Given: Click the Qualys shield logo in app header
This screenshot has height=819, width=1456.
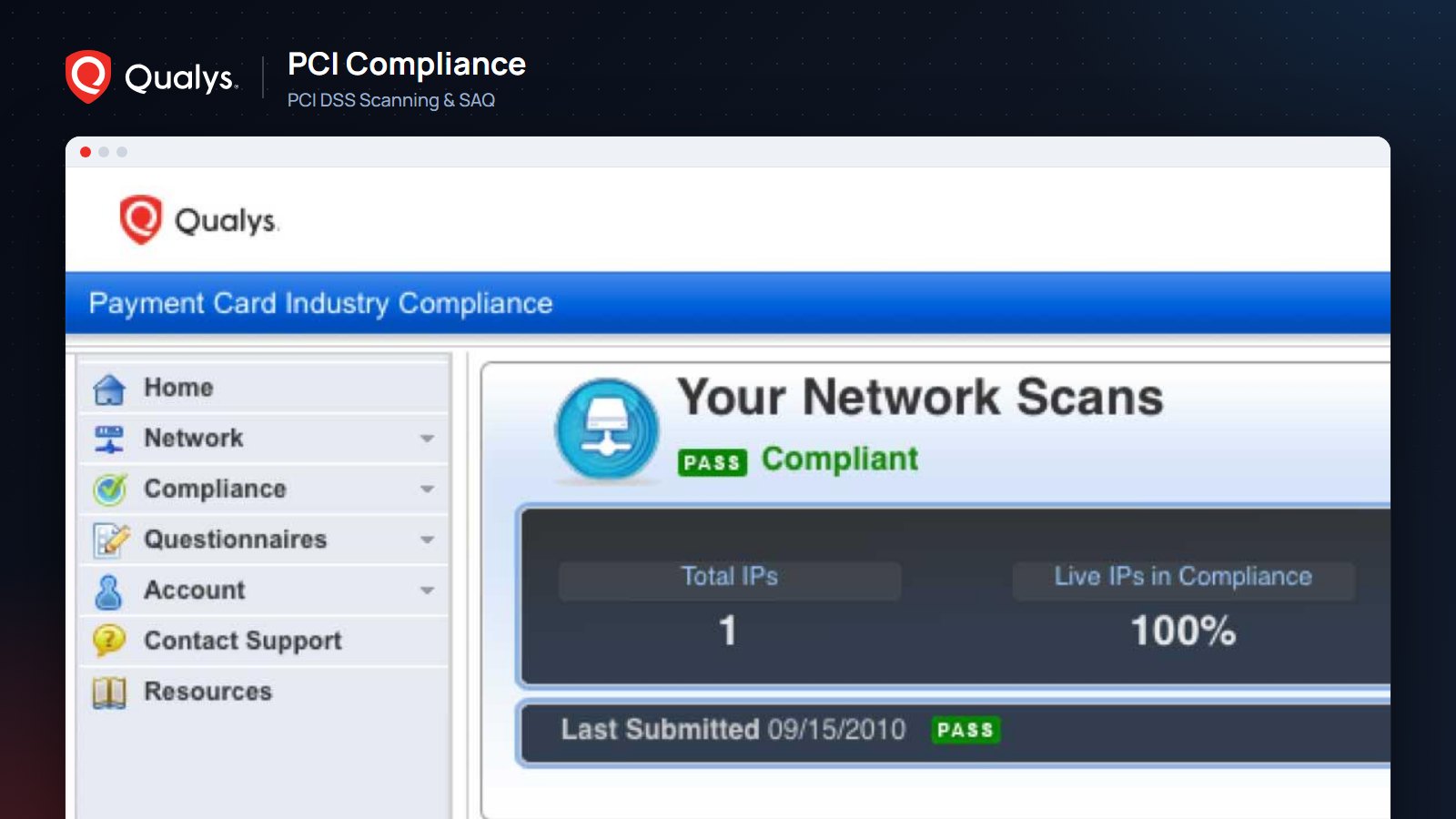Looking at the screenshot, I should 141,219.
